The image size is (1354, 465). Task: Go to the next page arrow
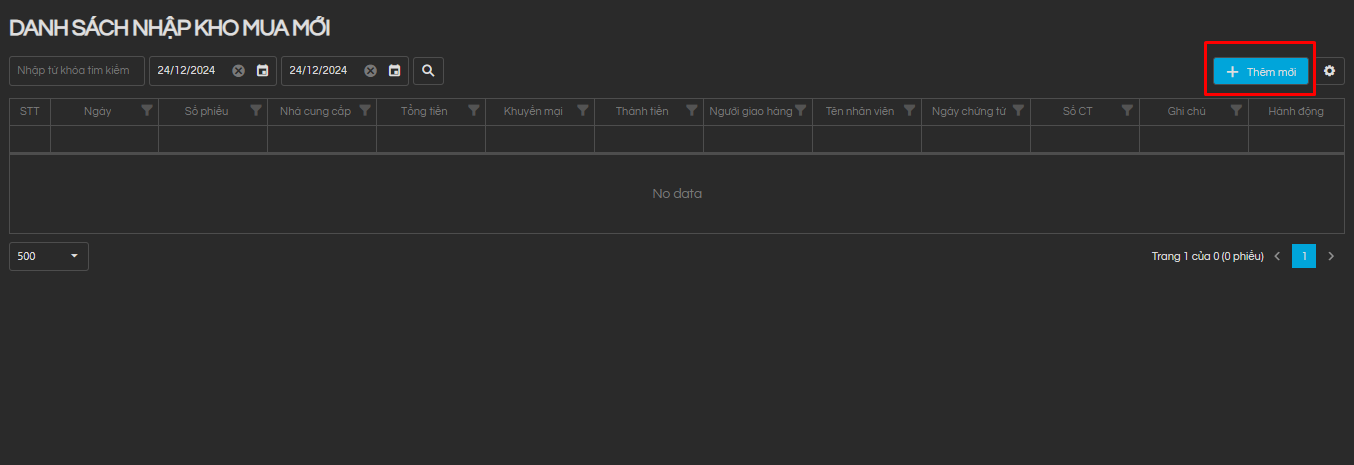pyautogui.click(x=1331, y=256)
